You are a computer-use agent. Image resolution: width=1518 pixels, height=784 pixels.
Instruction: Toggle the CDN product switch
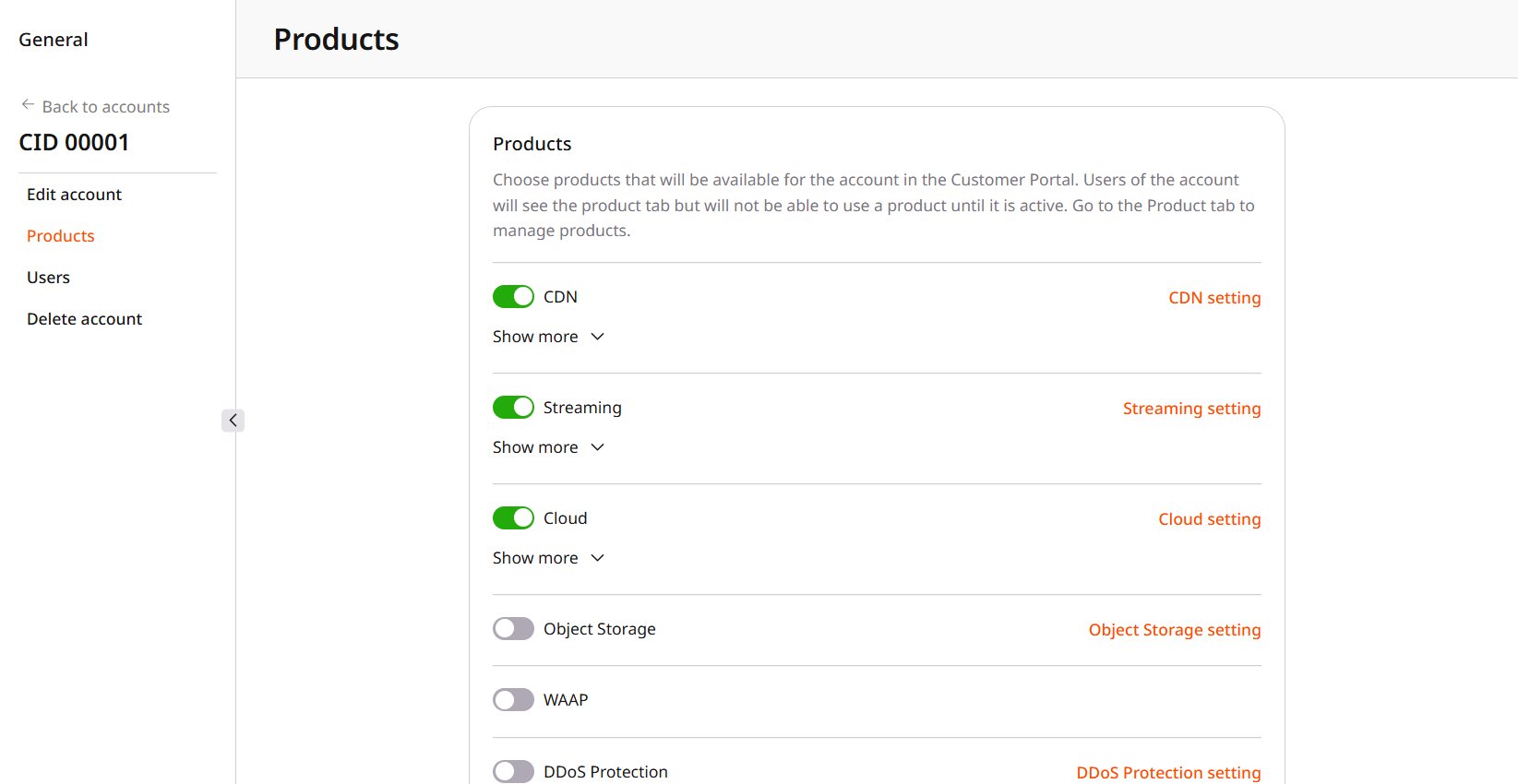click(513, 297)
